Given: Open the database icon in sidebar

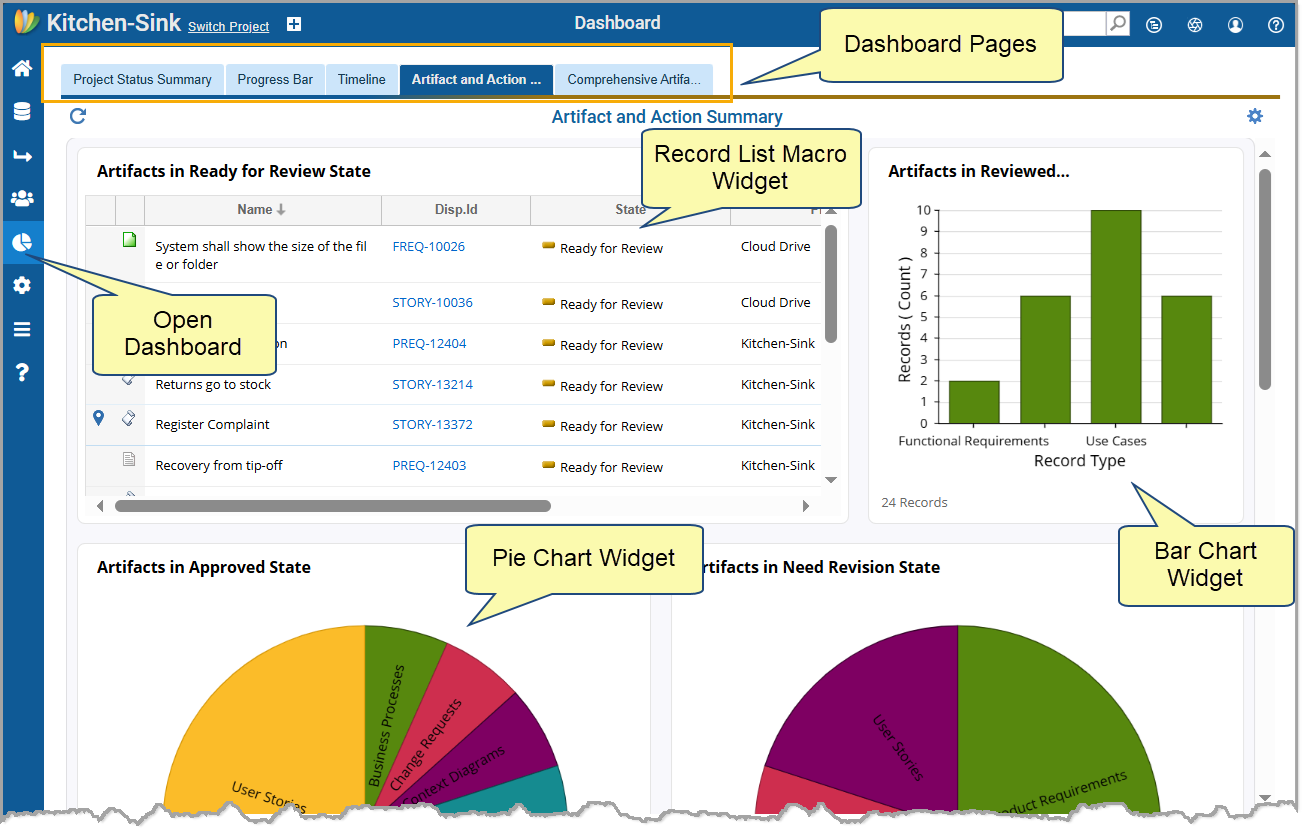Looking at the screenshot, I should coord(21,111).
